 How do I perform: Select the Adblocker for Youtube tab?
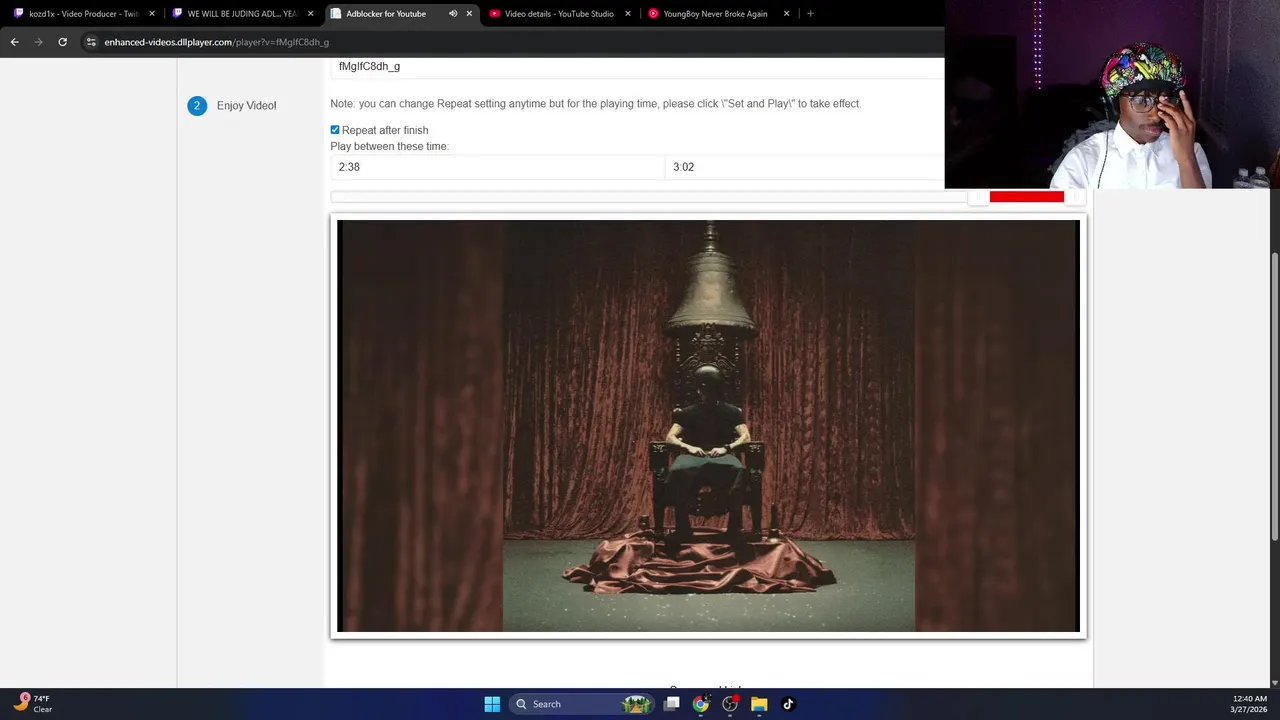[385, 14]
